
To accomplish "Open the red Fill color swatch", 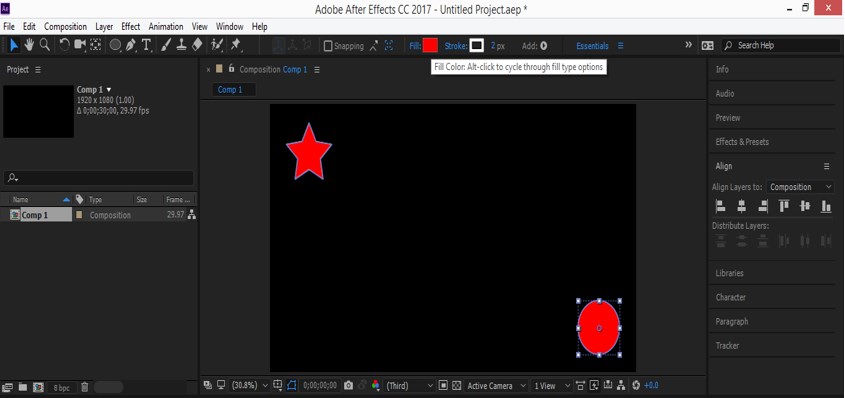I will 430,46.
